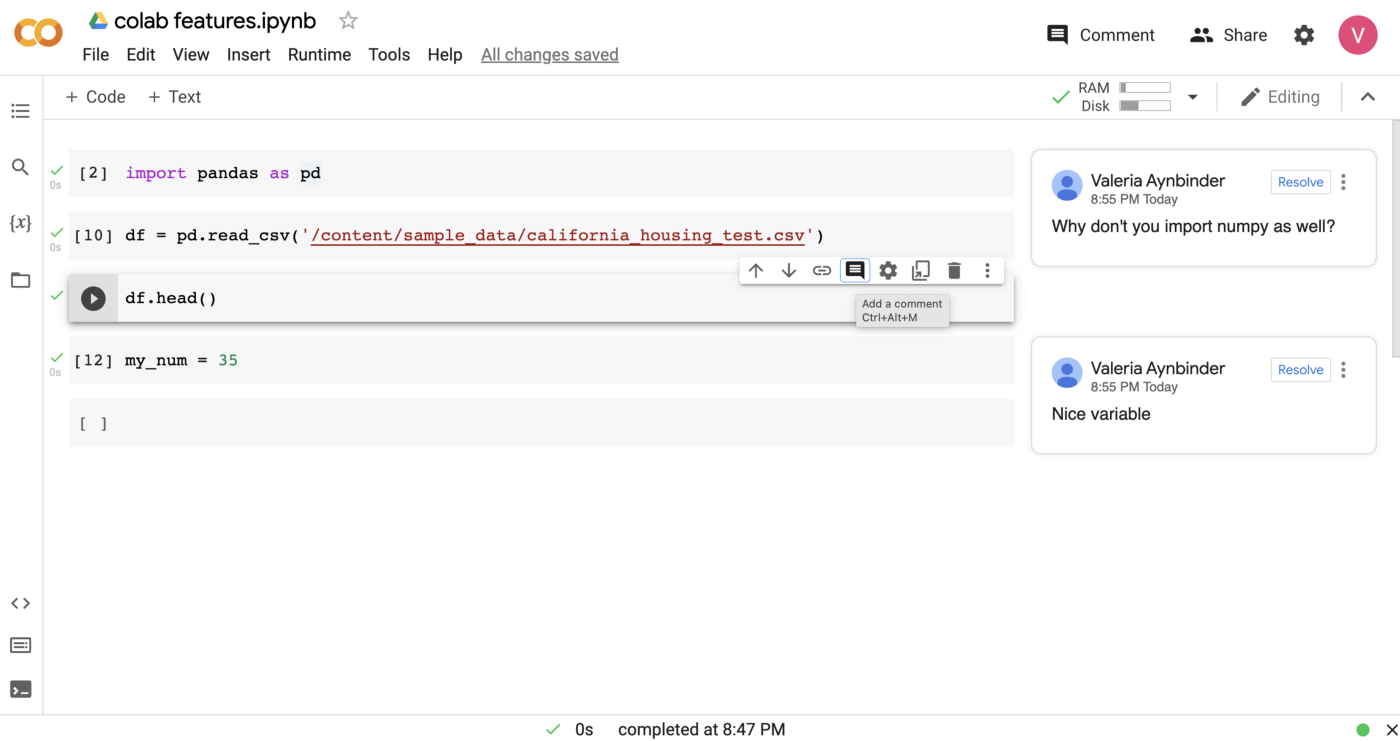Screen dimensions: 1400x741
Task: Open the Runtime menu
Action: (x=319, y=55)
